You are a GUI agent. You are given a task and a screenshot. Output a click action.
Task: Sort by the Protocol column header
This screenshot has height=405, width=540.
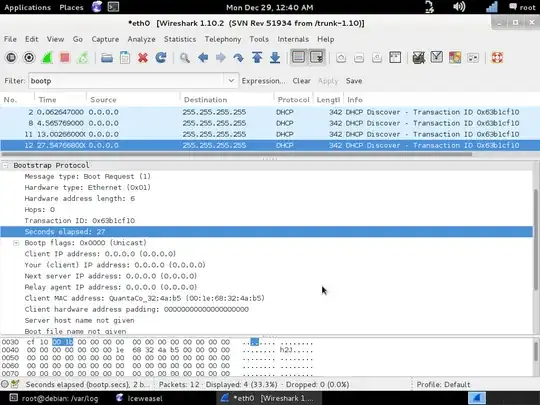coord(293,100)
